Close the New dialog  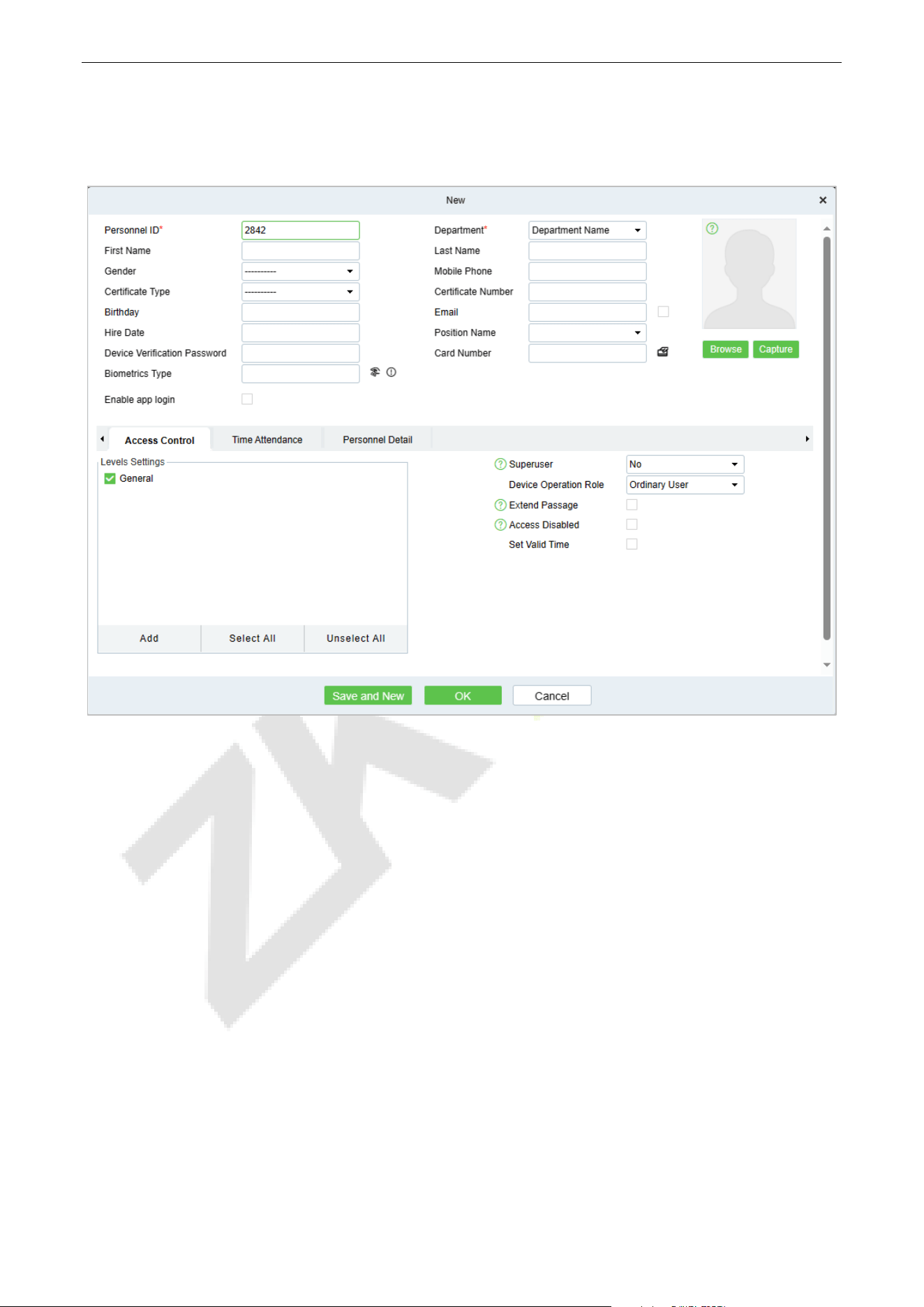(823, 200)
